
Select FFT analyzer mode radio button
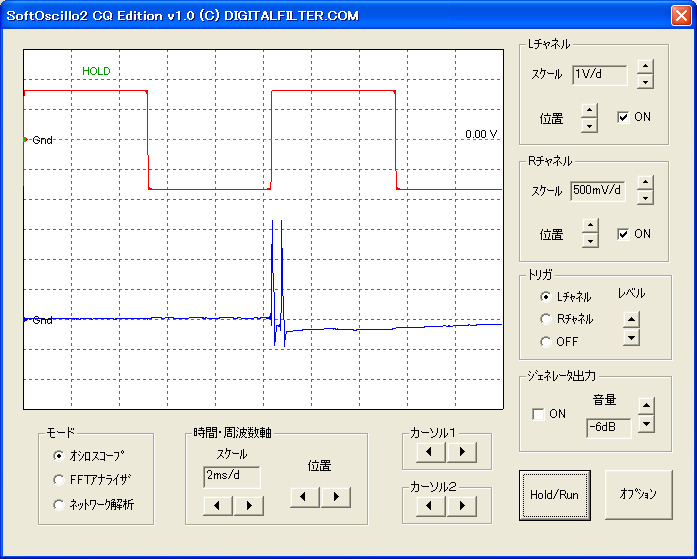pos(59,480)
